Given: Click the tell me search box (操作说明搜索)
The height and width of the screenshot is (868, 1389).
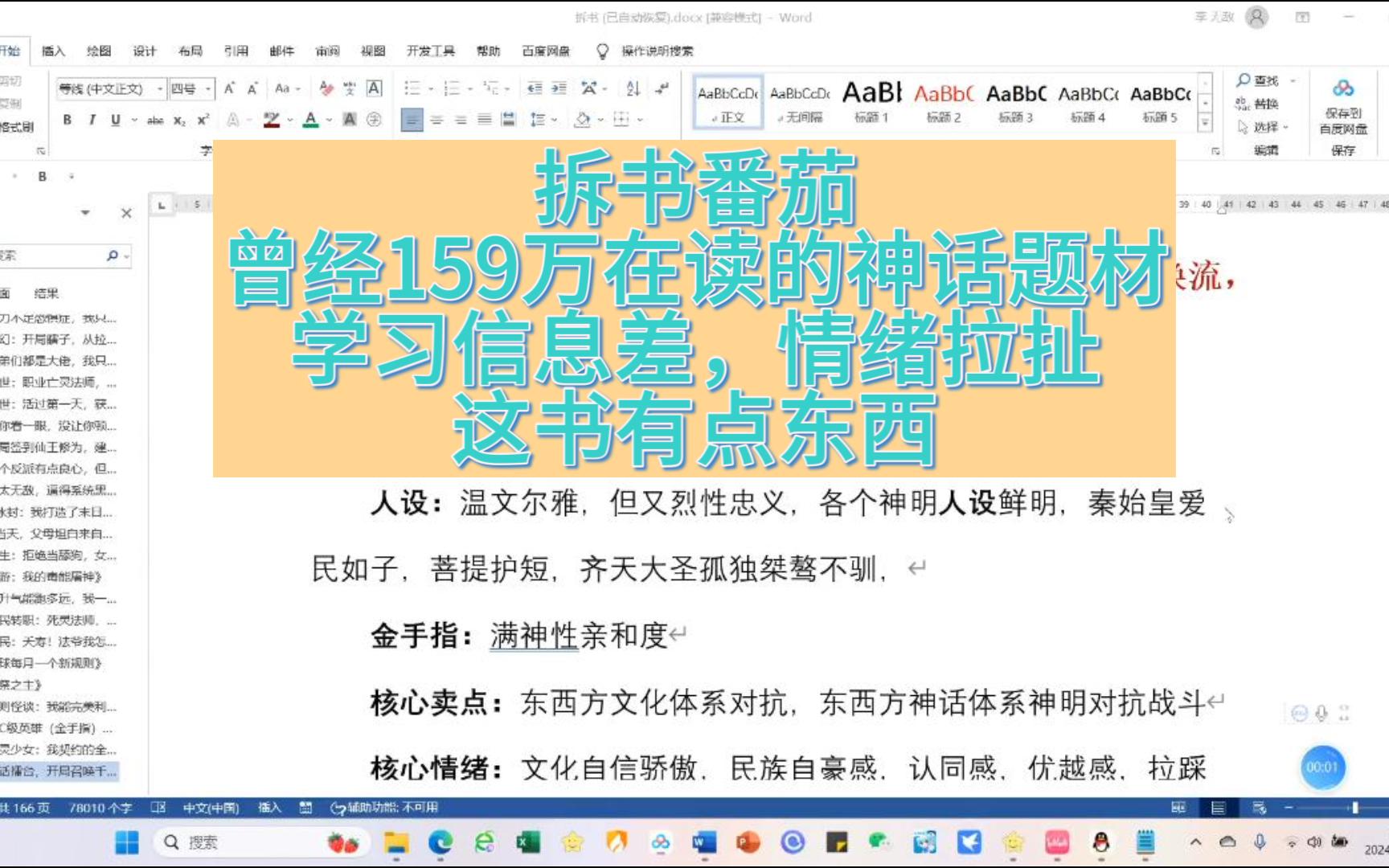Looking at the screenshot, I should (658, 51).
